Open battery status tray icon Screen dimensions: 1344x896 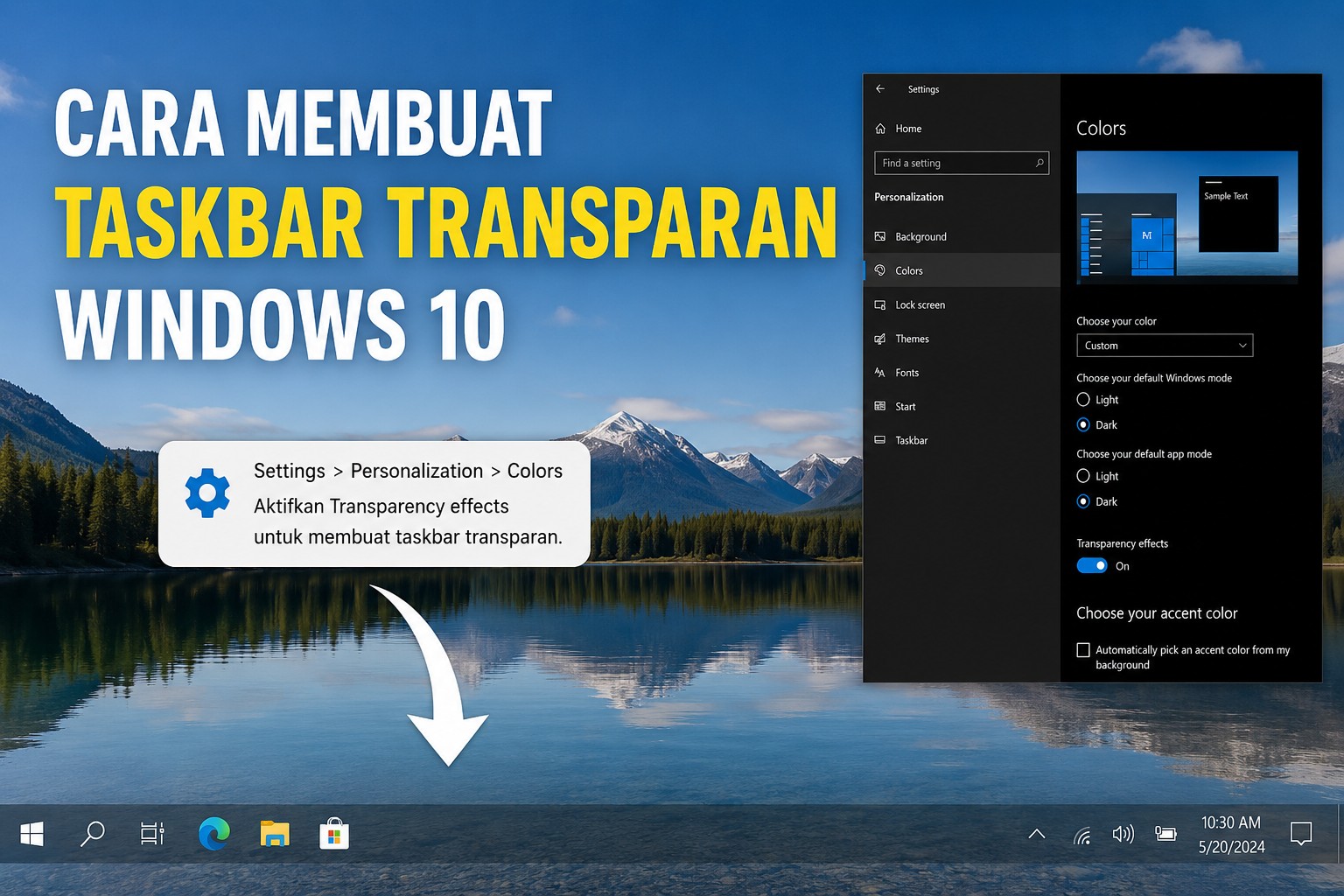tap(1165, 834)
